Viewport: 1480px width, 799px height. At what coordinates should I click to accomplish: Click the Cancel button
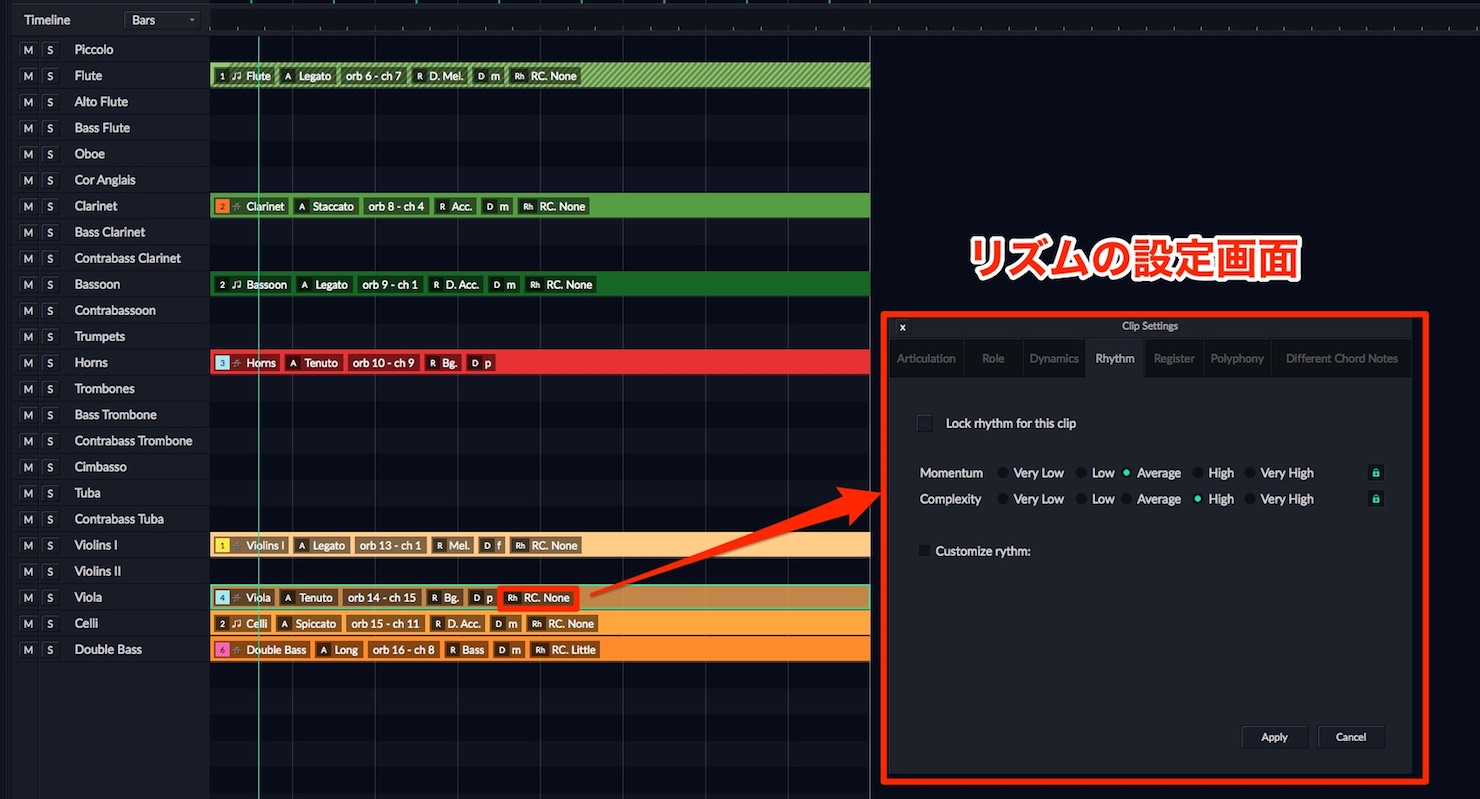[1351, 737]
